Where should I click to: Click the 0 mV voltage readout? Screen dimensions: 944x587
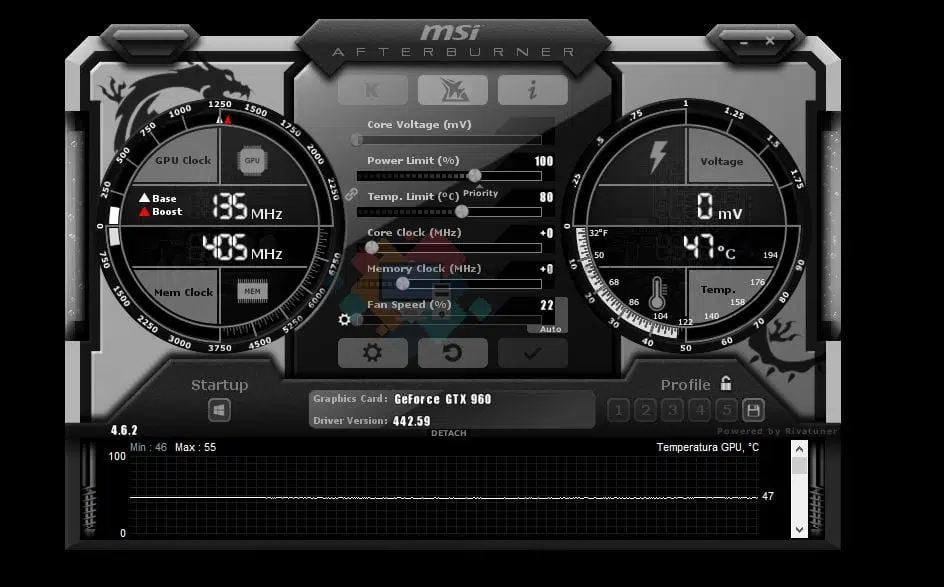tap(719, 207)
